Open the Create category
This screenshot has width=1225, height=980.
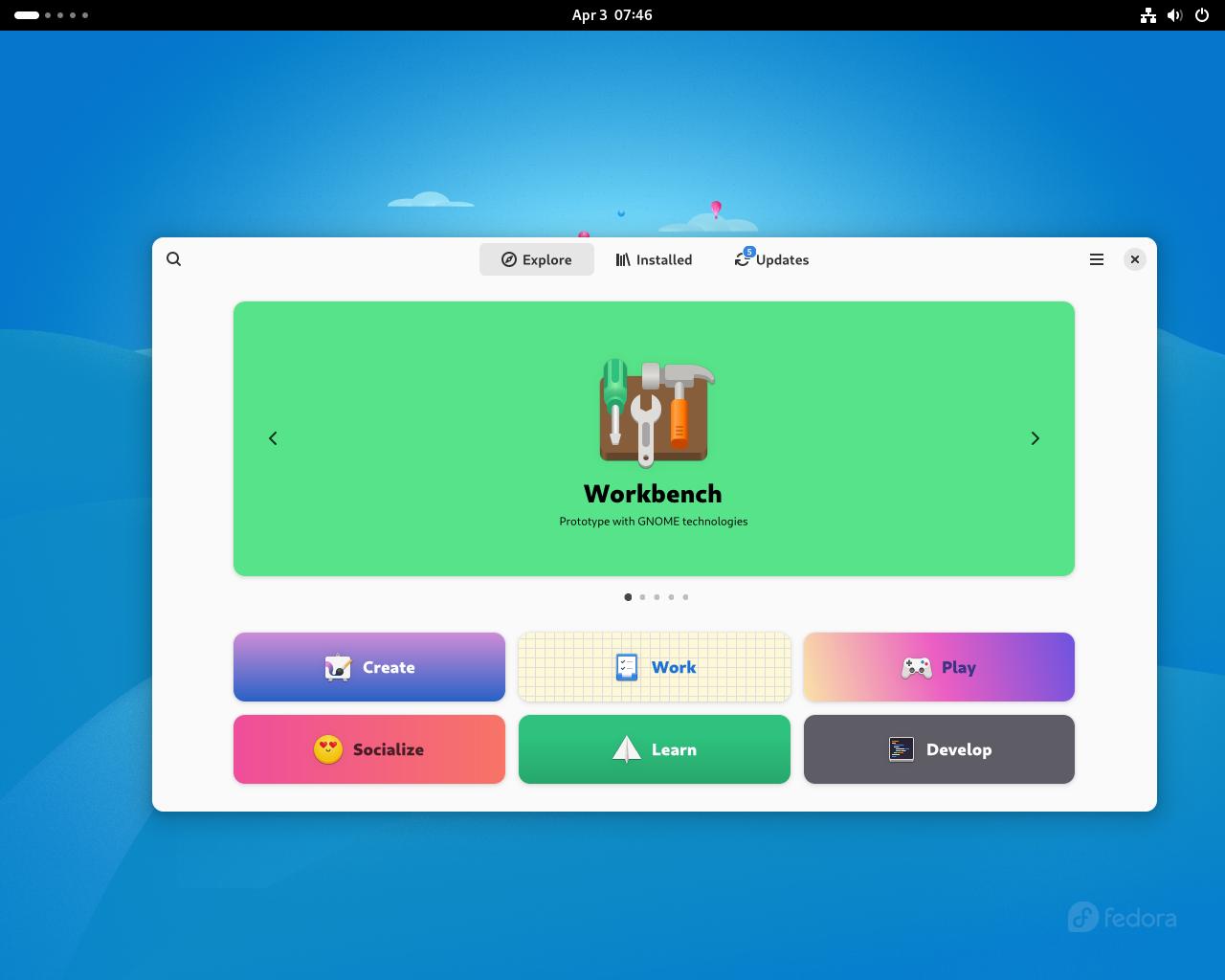(369, 667)
